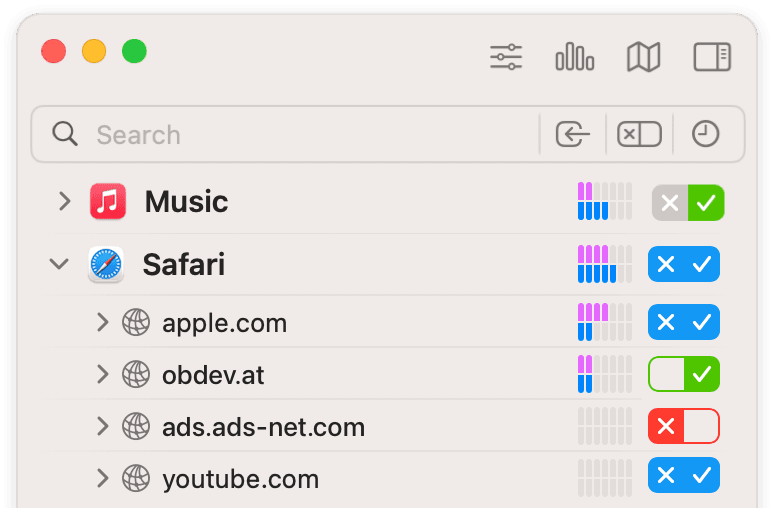This screenshot has height=508, width=774.
Task: Toggle the allow/deny switch for obdev.at
Action: pos(684,374)
